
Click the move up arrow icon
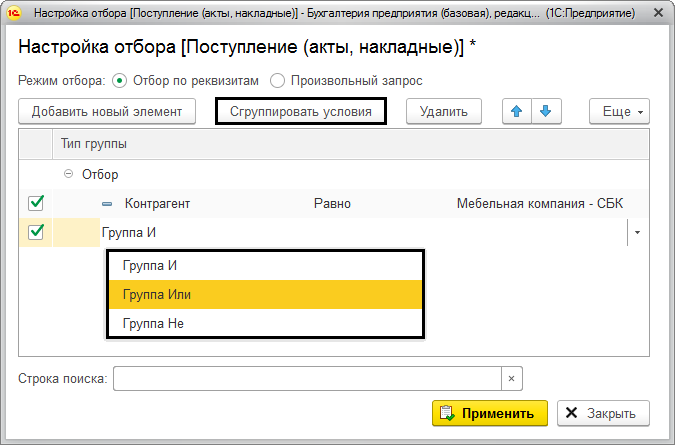[516, 111]
